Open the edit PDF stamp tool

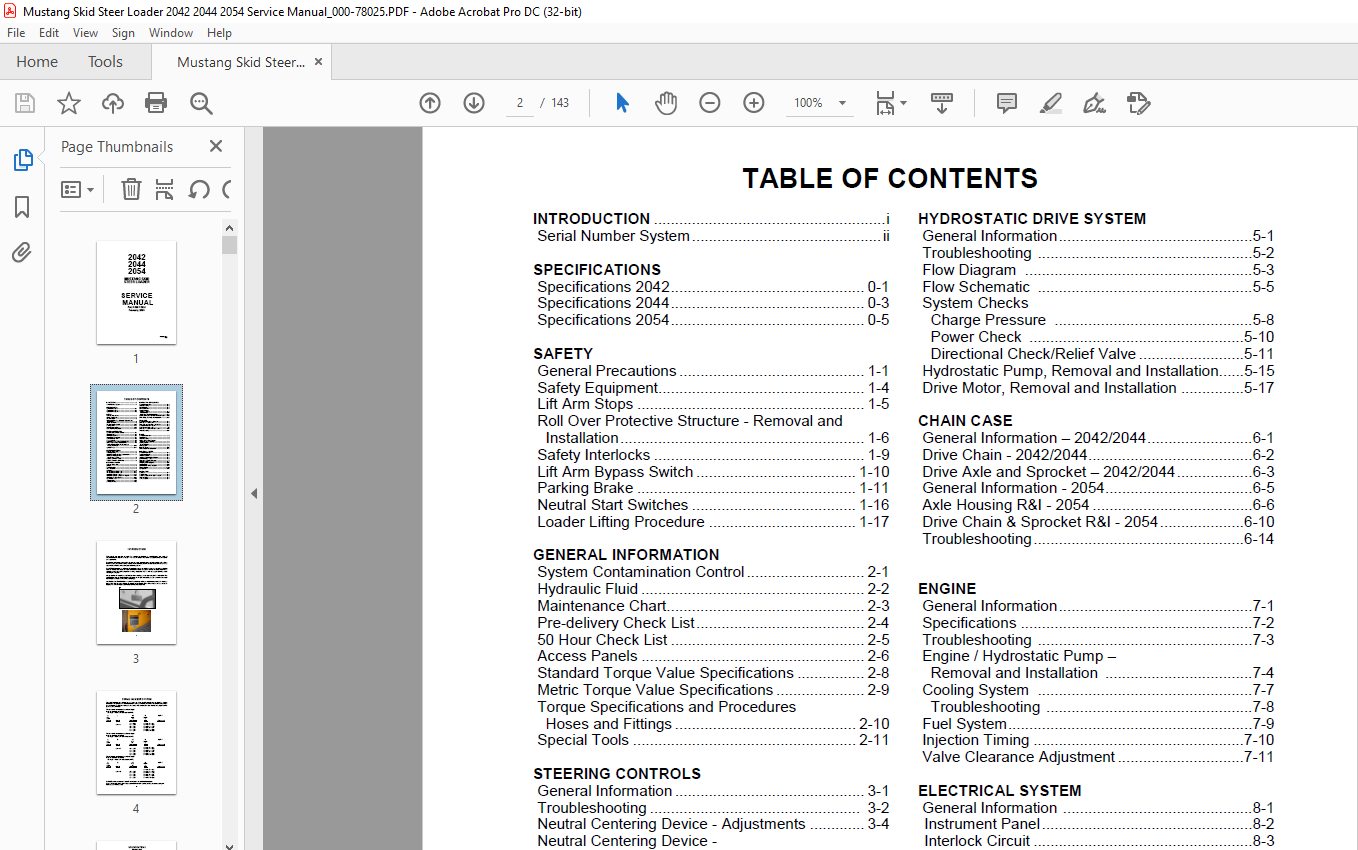(1138, 103)
